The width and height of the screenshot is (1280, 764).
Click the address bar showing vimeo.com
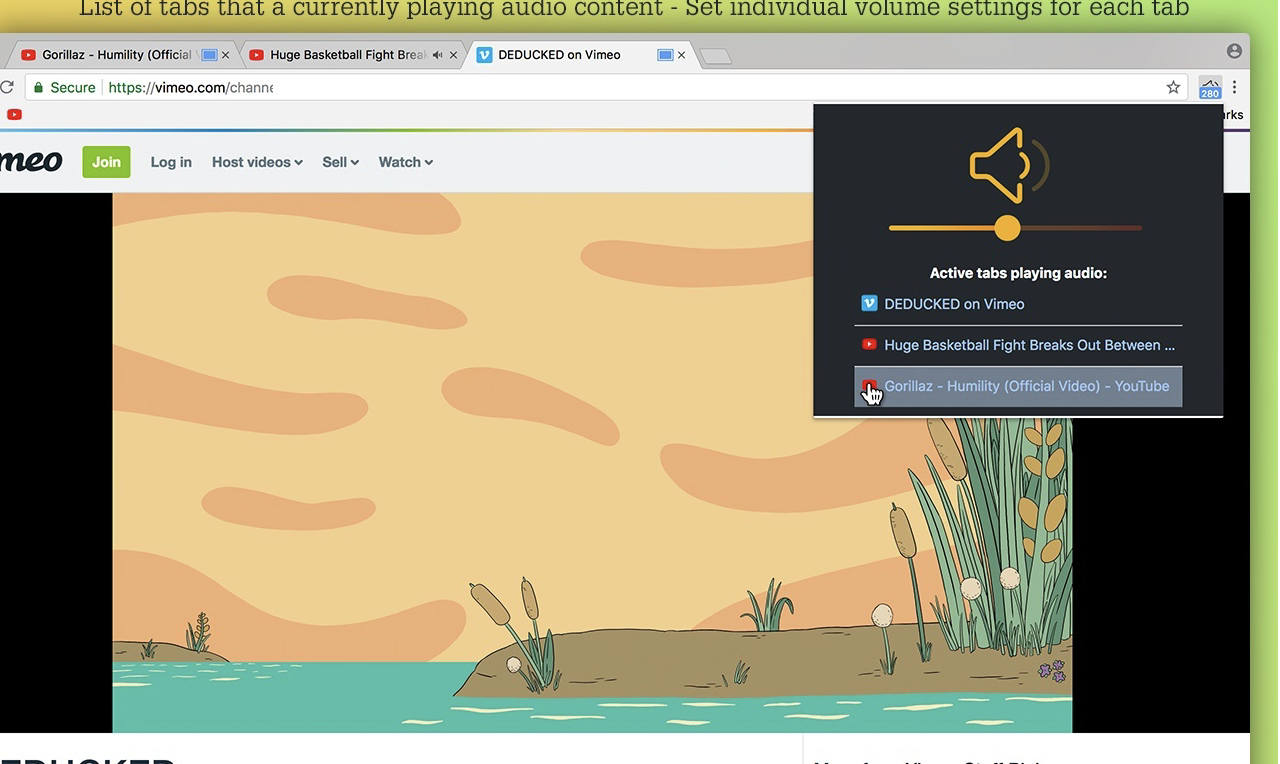tap(604, 87)
